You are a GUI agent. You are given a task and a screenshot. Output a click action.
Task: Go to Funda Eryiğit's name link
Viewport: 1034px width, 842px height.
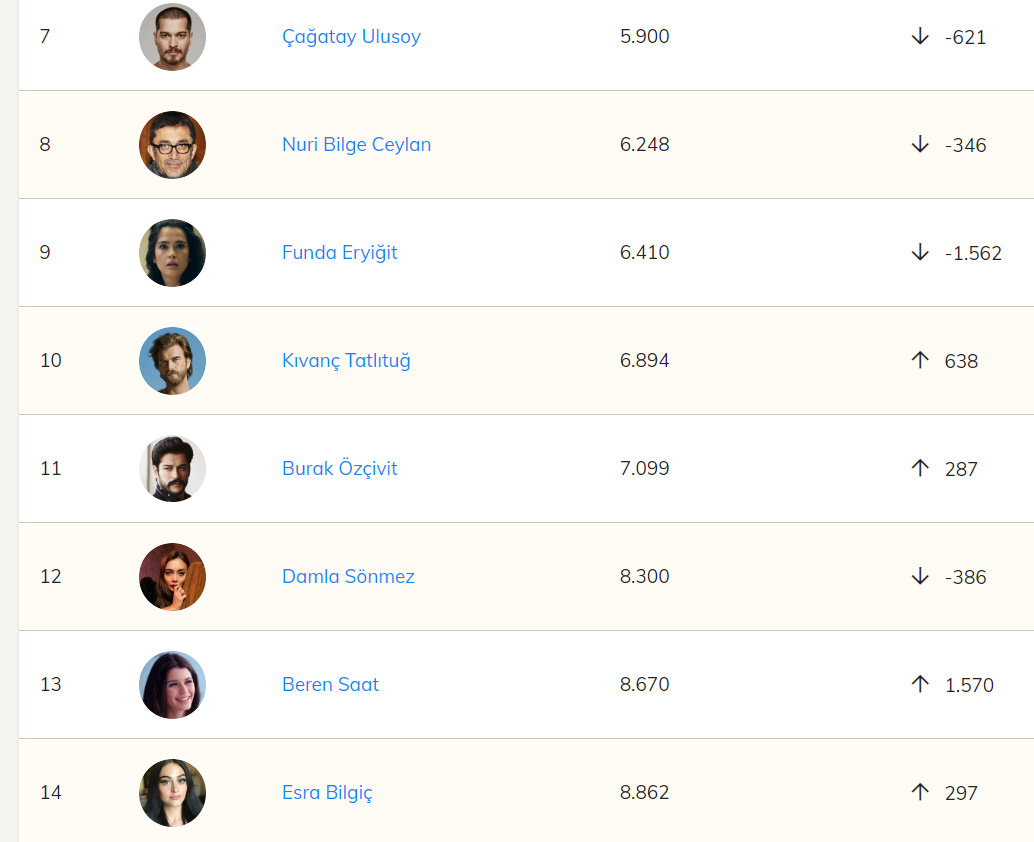339,253
